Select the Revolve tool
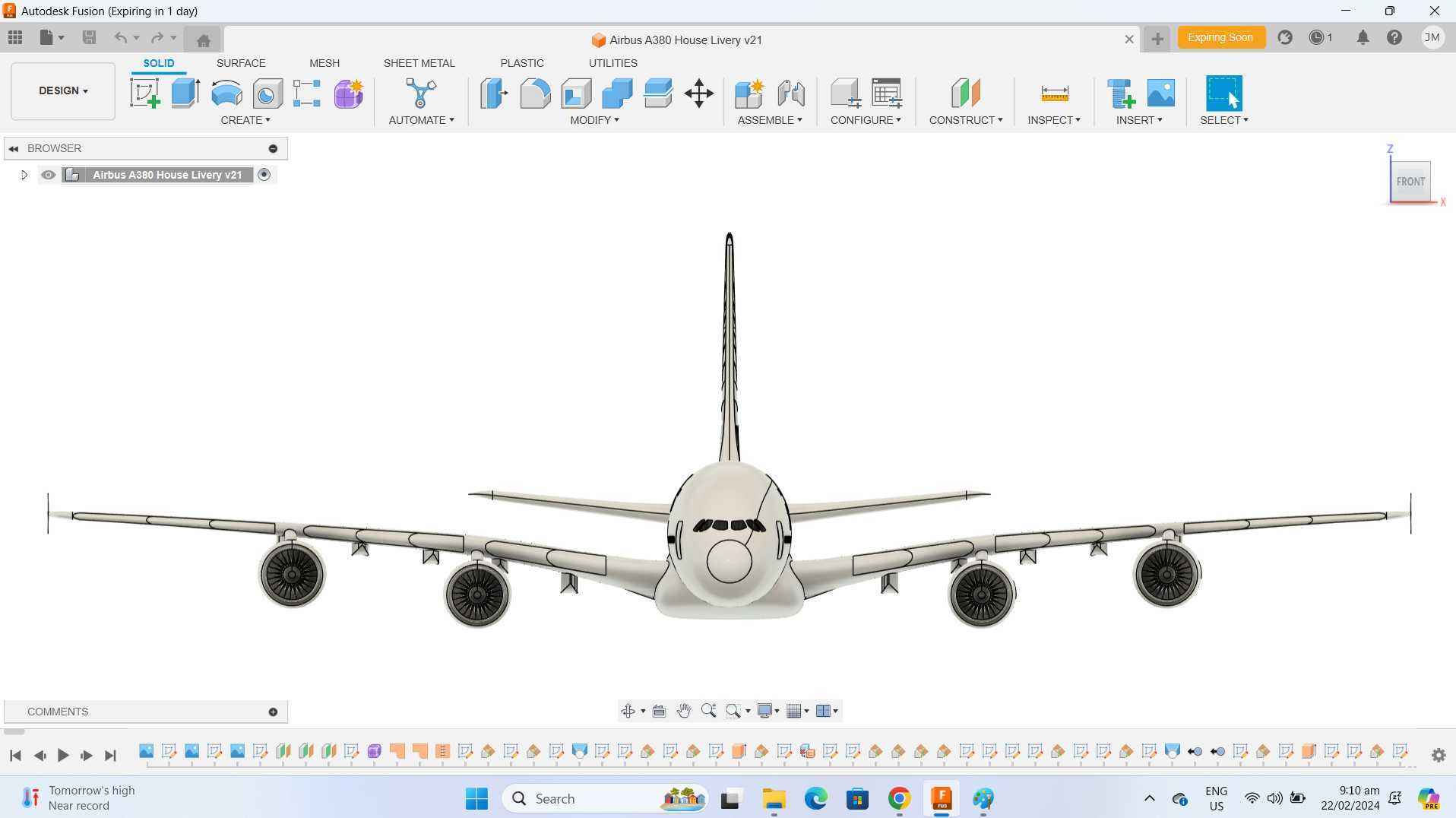 226,94
